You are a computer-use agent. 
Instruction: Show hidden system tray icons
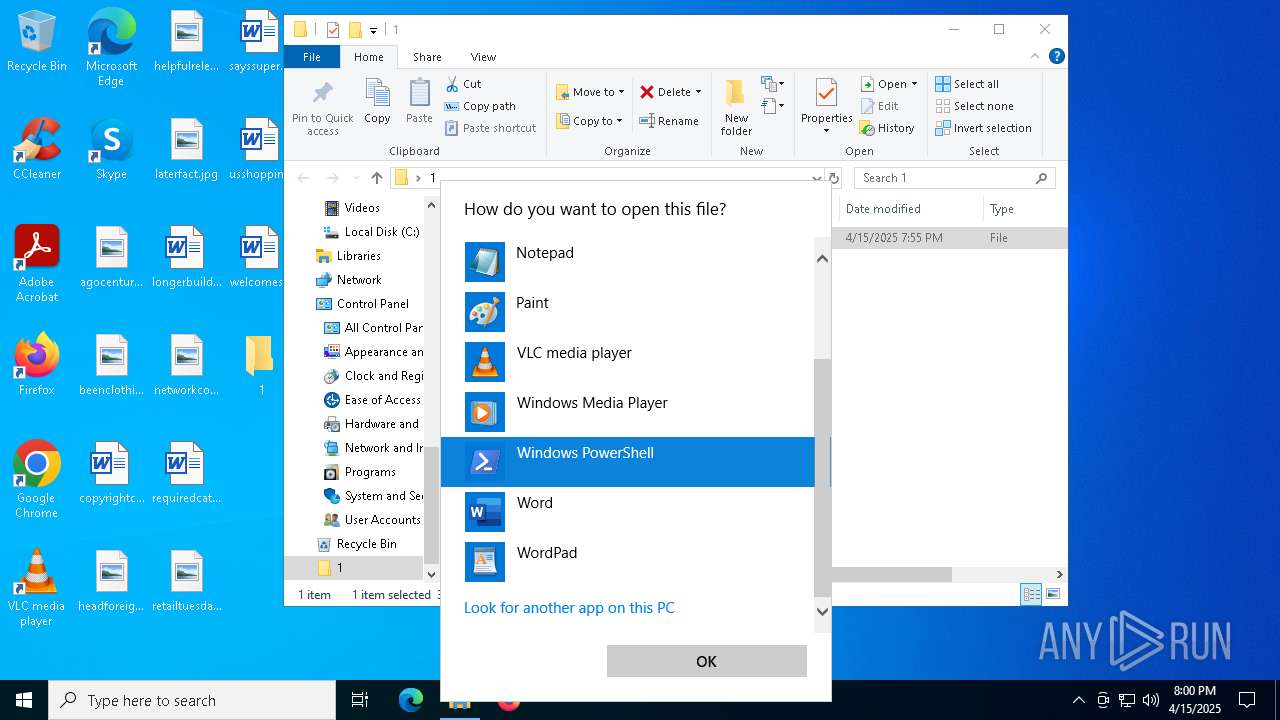point(1078,700)
